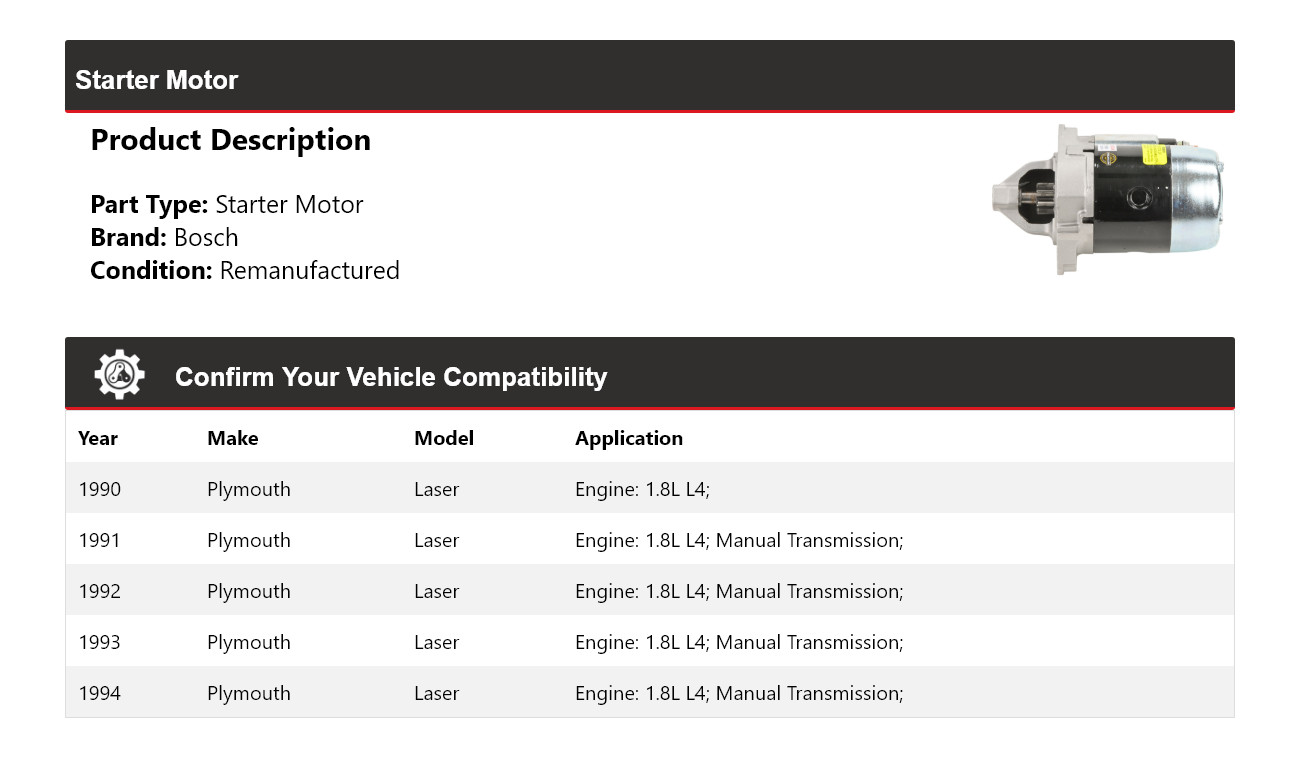This screenshot has height=758, width=1300.
Task: Click the Remanufactured condition text
Action: point(309,271)
